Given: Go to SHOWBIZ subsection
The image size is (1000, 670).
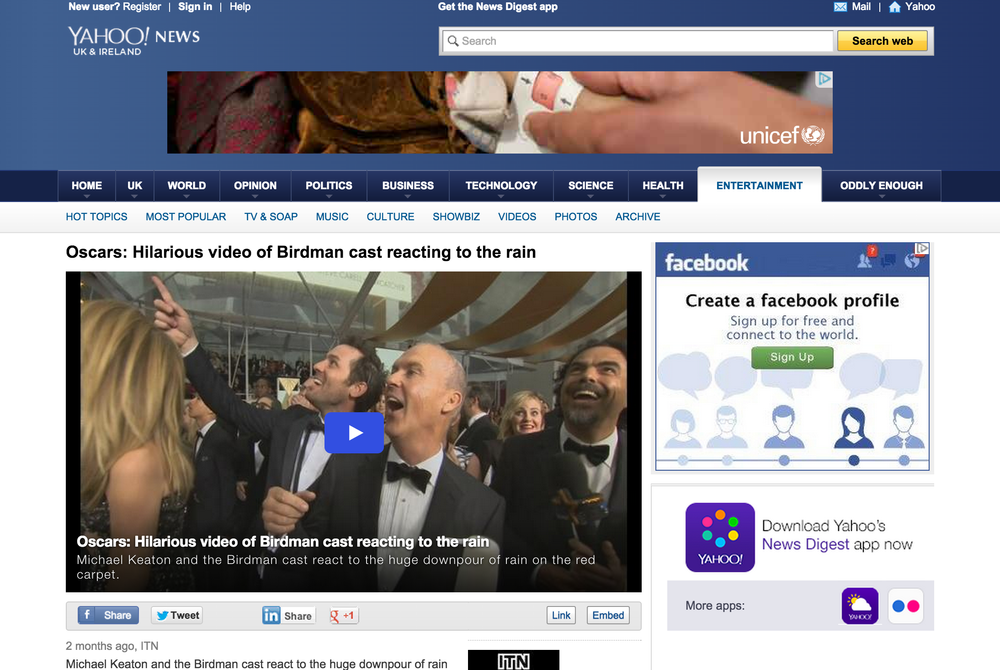Looking at the screenshot, I should pos(456,217).
